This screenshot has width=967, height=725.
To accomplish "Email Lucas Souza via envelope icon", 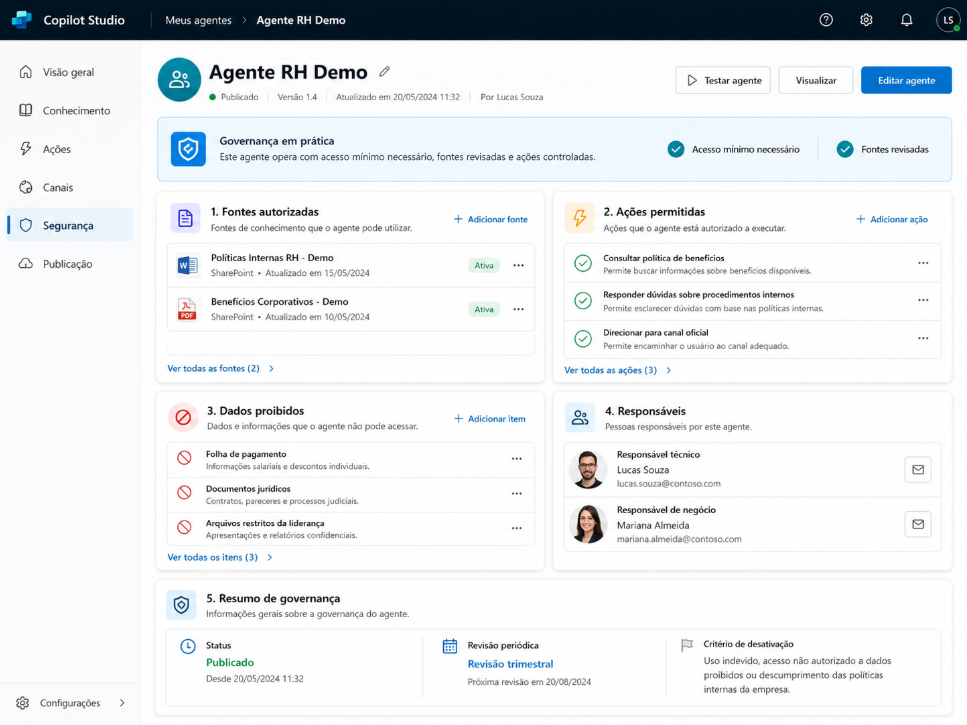I will point(918,470).
